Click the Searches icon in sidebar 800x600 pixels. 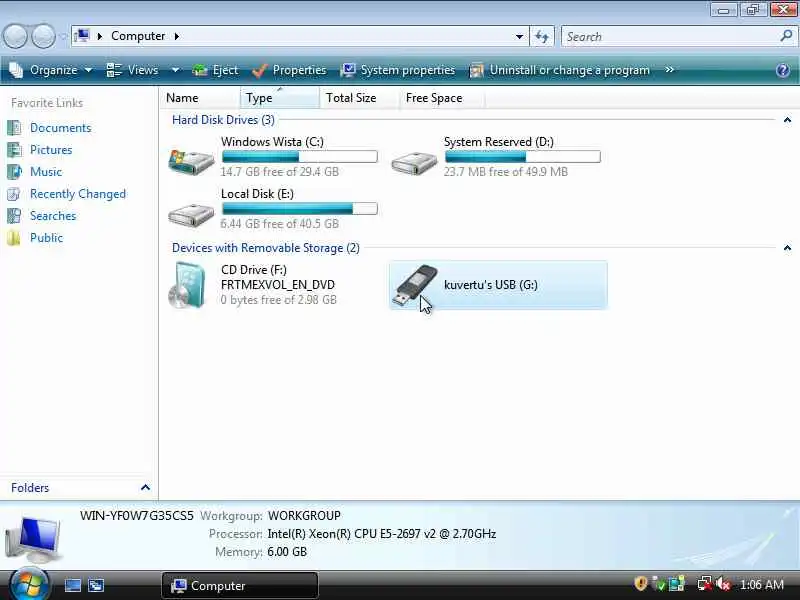14,216
